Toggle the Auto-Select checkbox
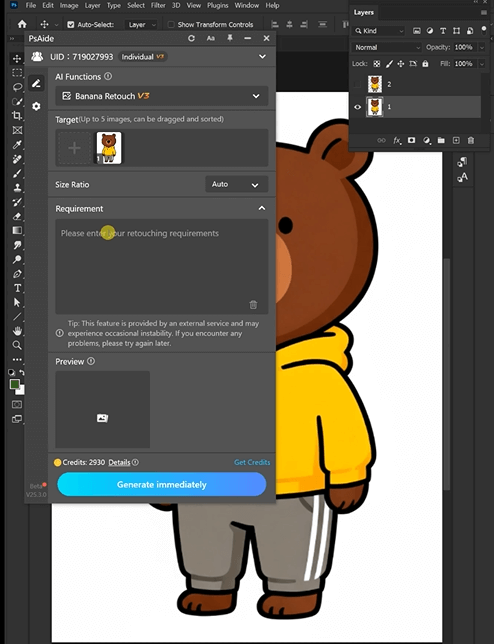This screenshot has width=494, height=644. pyautogui.click(x=71, y=25)
